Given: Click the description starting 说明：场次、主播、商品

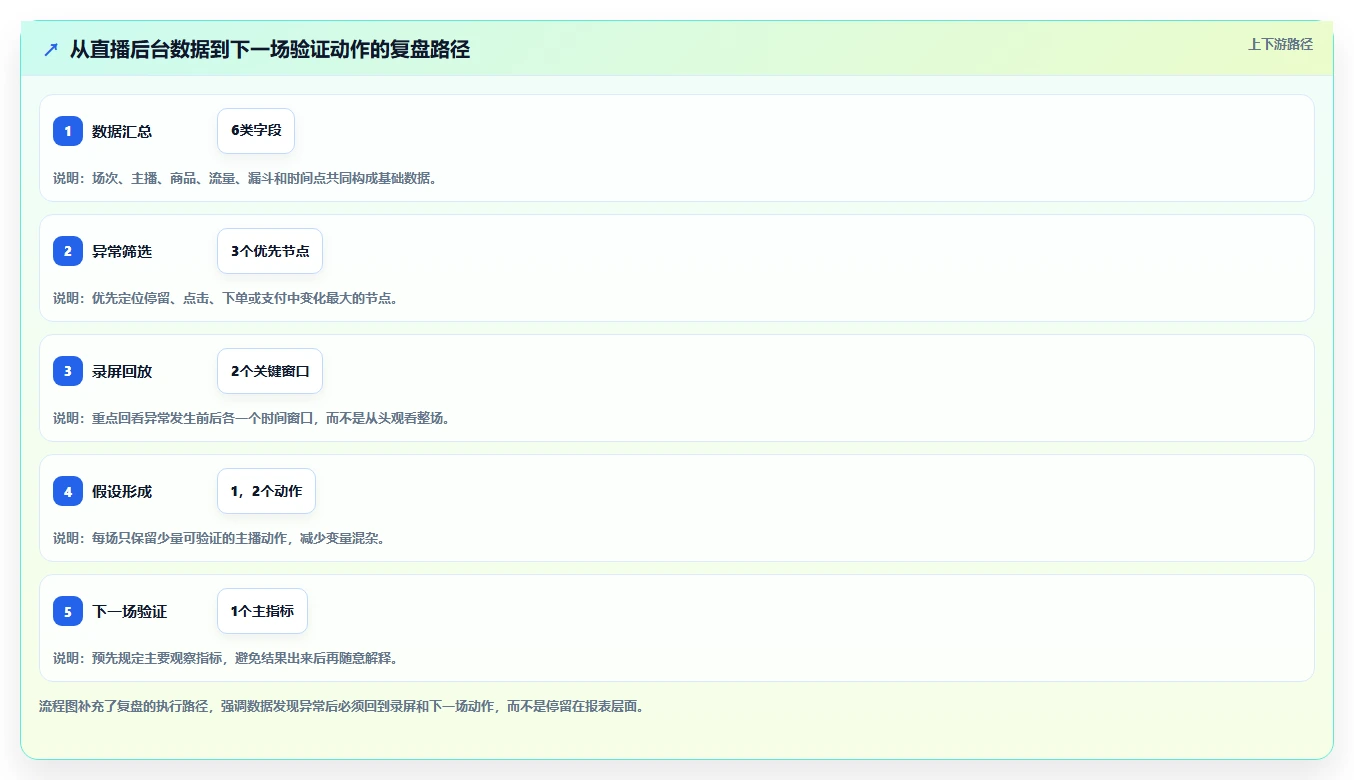Looking at the screenshot, I should coord(245,178).
